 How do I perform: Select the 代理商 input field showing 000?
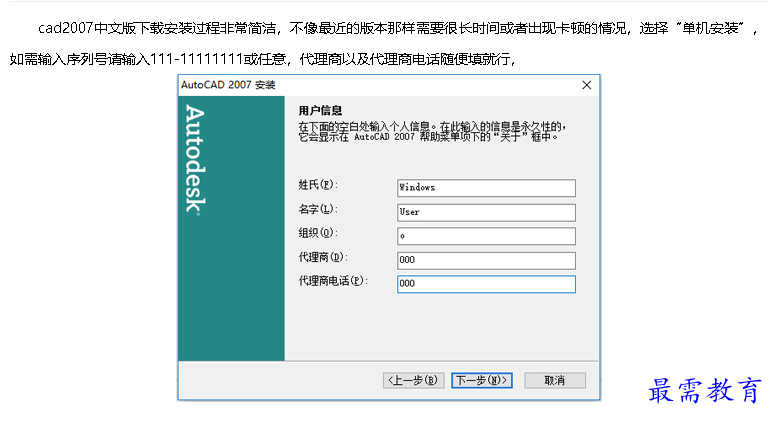click(x=486, y=260)
